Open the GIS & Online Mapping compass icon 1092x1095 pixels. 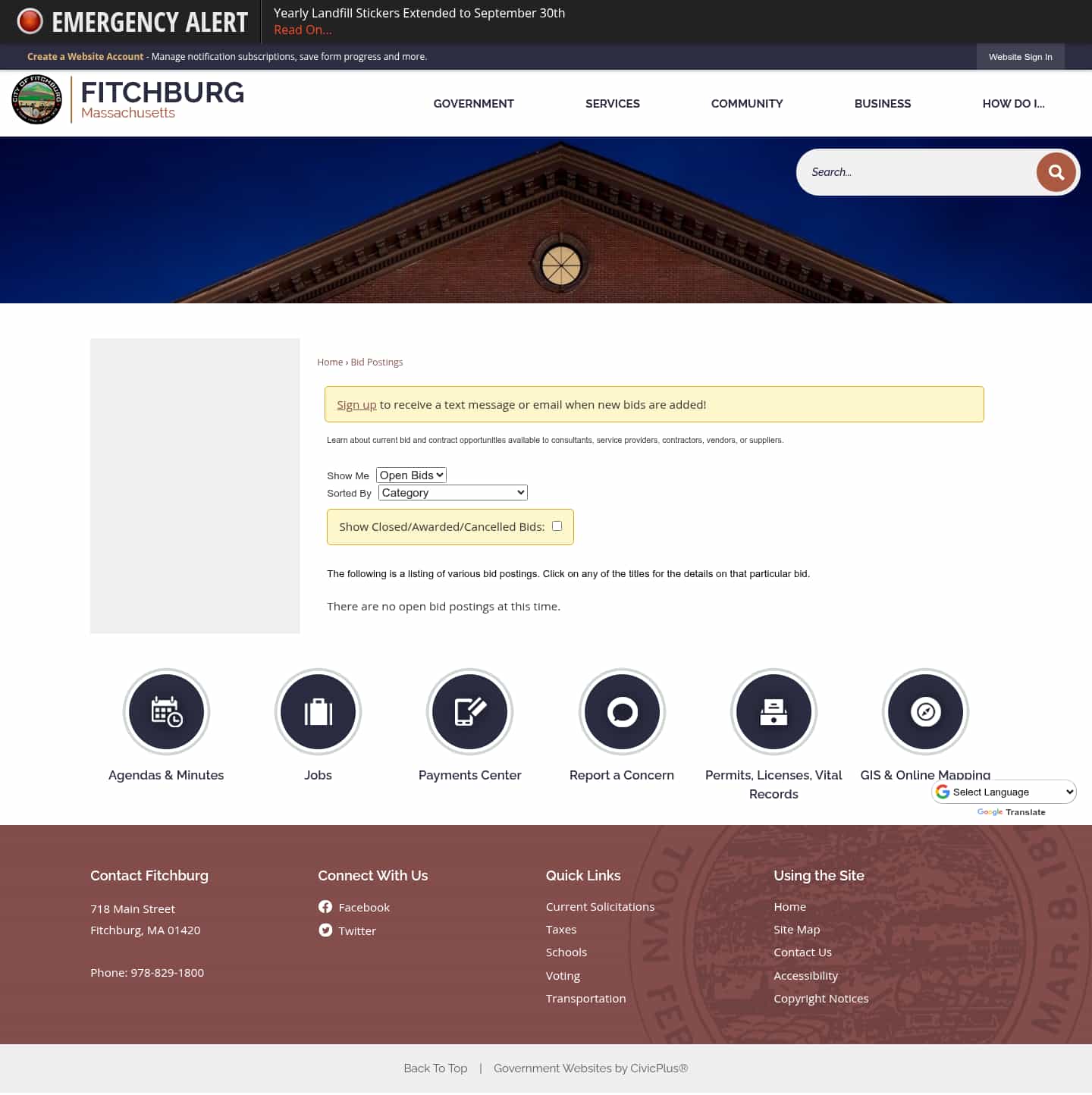coord(925,711)
